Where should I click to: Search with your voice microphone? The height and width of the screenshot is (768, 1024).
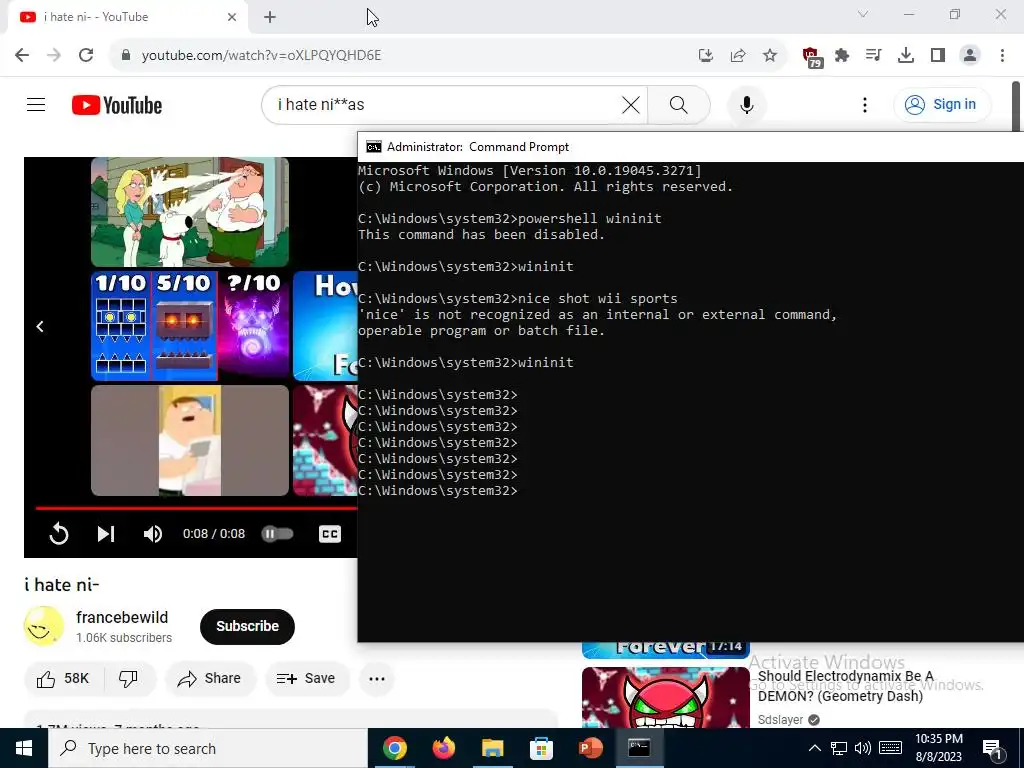coord(746,104)
